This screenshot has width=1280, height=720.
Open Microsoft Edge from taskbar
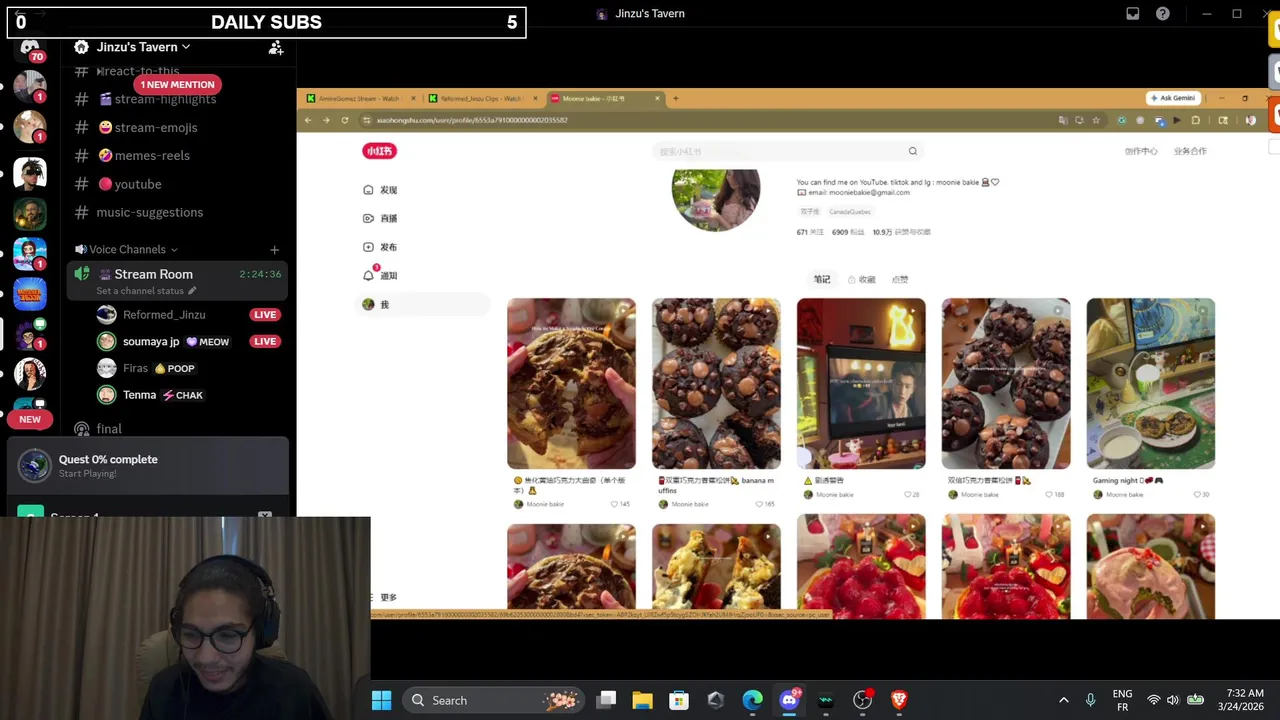tap(752, 700)
